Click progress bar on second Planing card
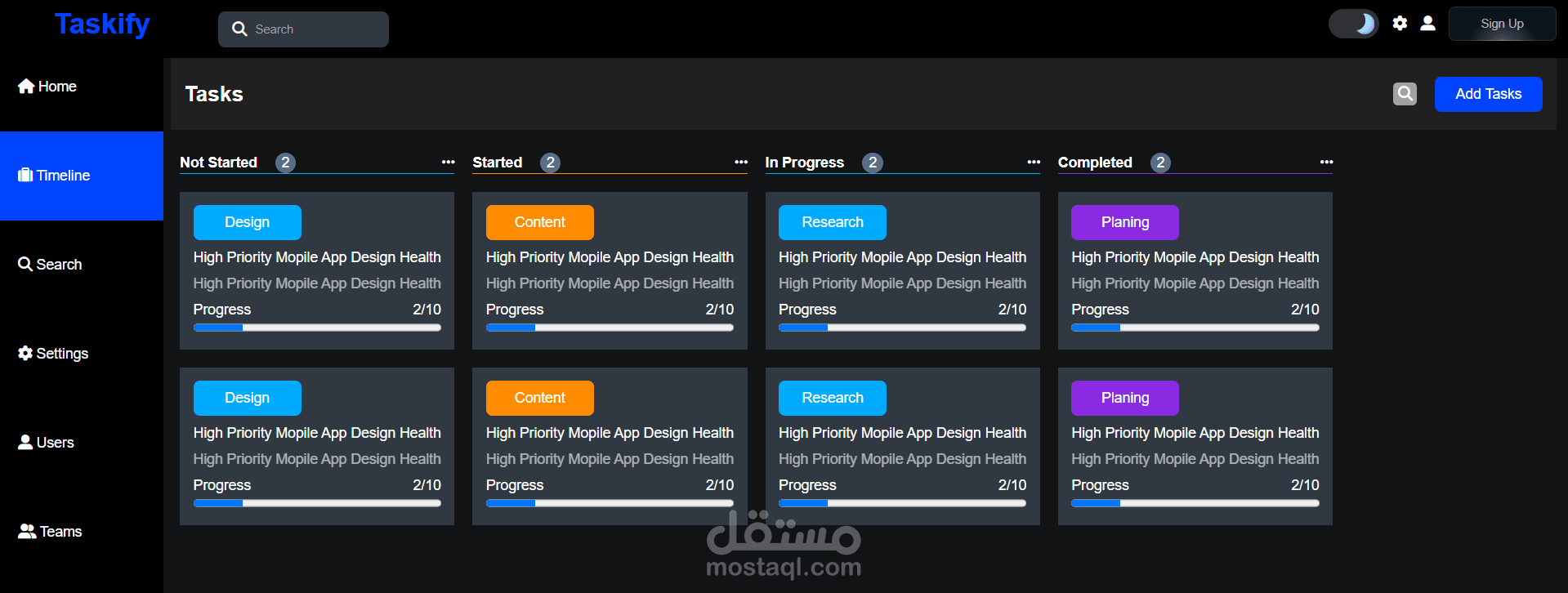This screenshot has height=593, width=1568. tap(1195, 503)
